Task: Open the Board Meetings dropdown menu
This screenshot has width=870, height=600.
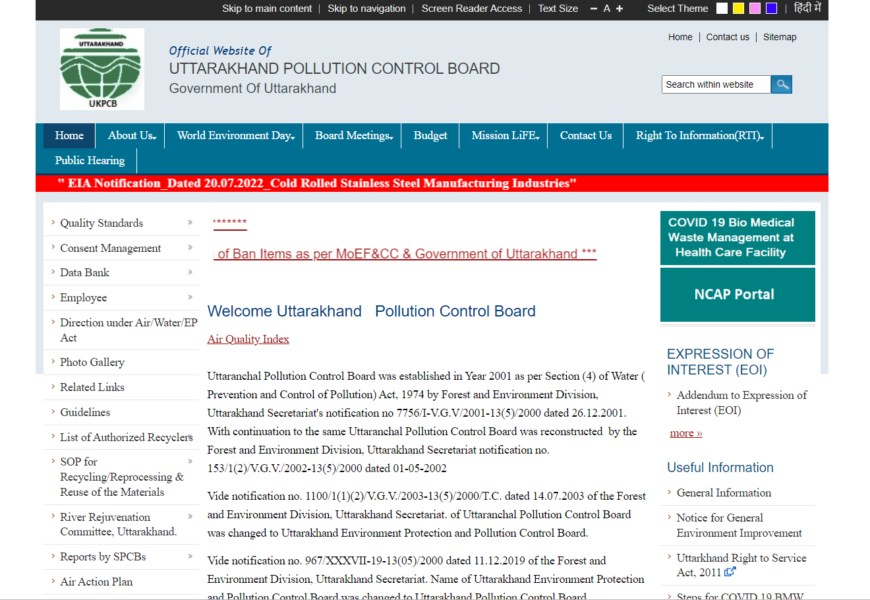Action: 353,136
